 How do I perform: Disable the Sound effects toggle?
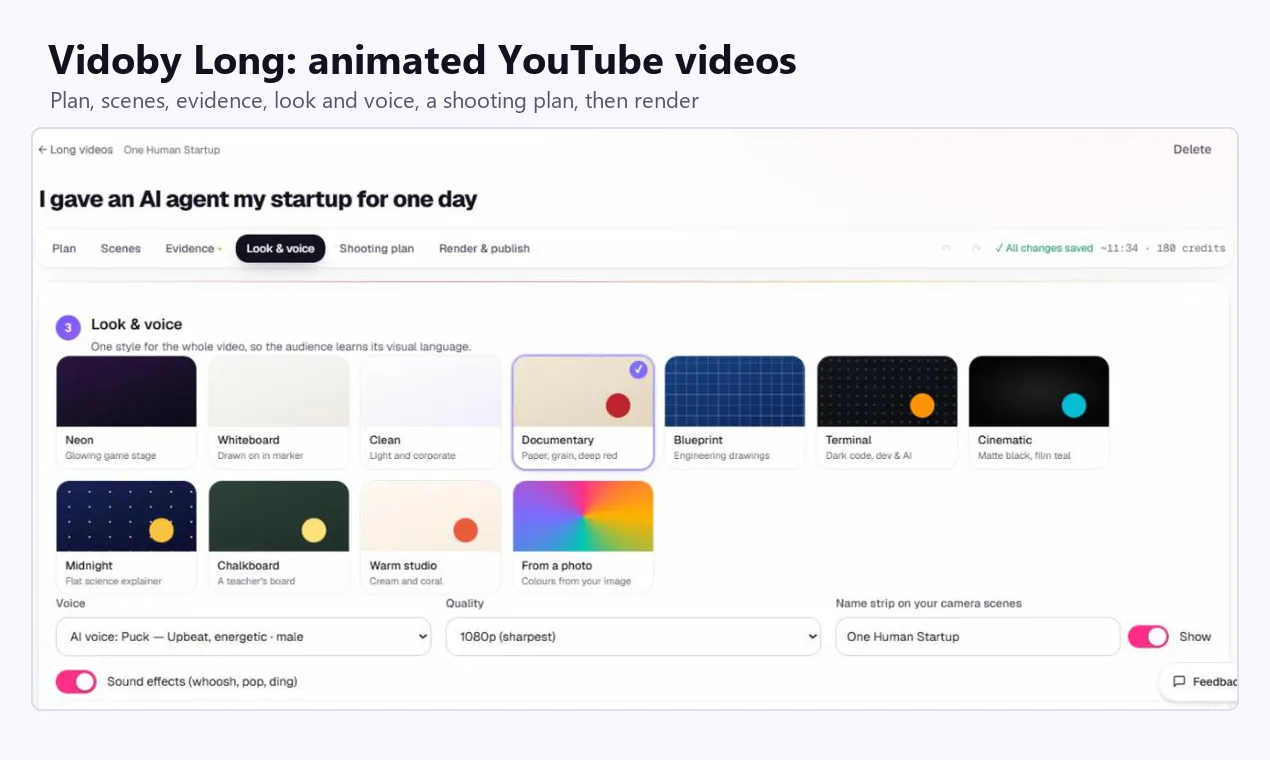[76, 682]
